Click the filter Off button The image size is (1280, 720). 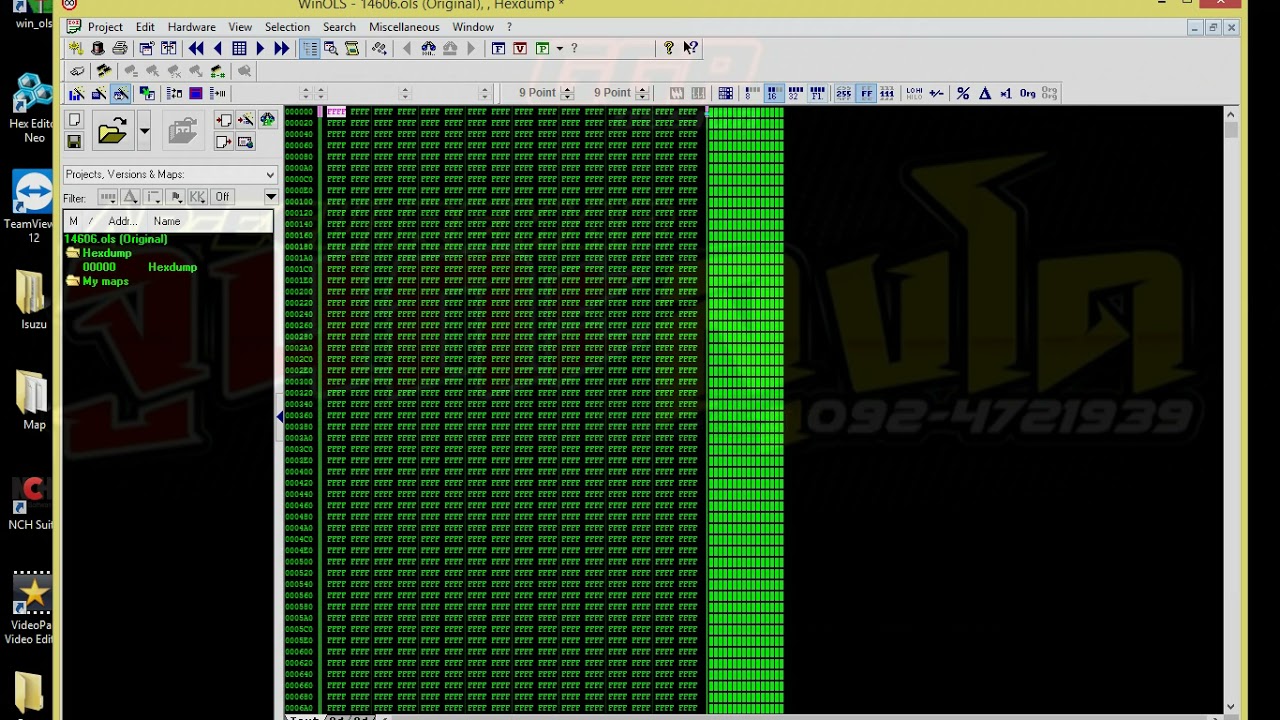222,197
